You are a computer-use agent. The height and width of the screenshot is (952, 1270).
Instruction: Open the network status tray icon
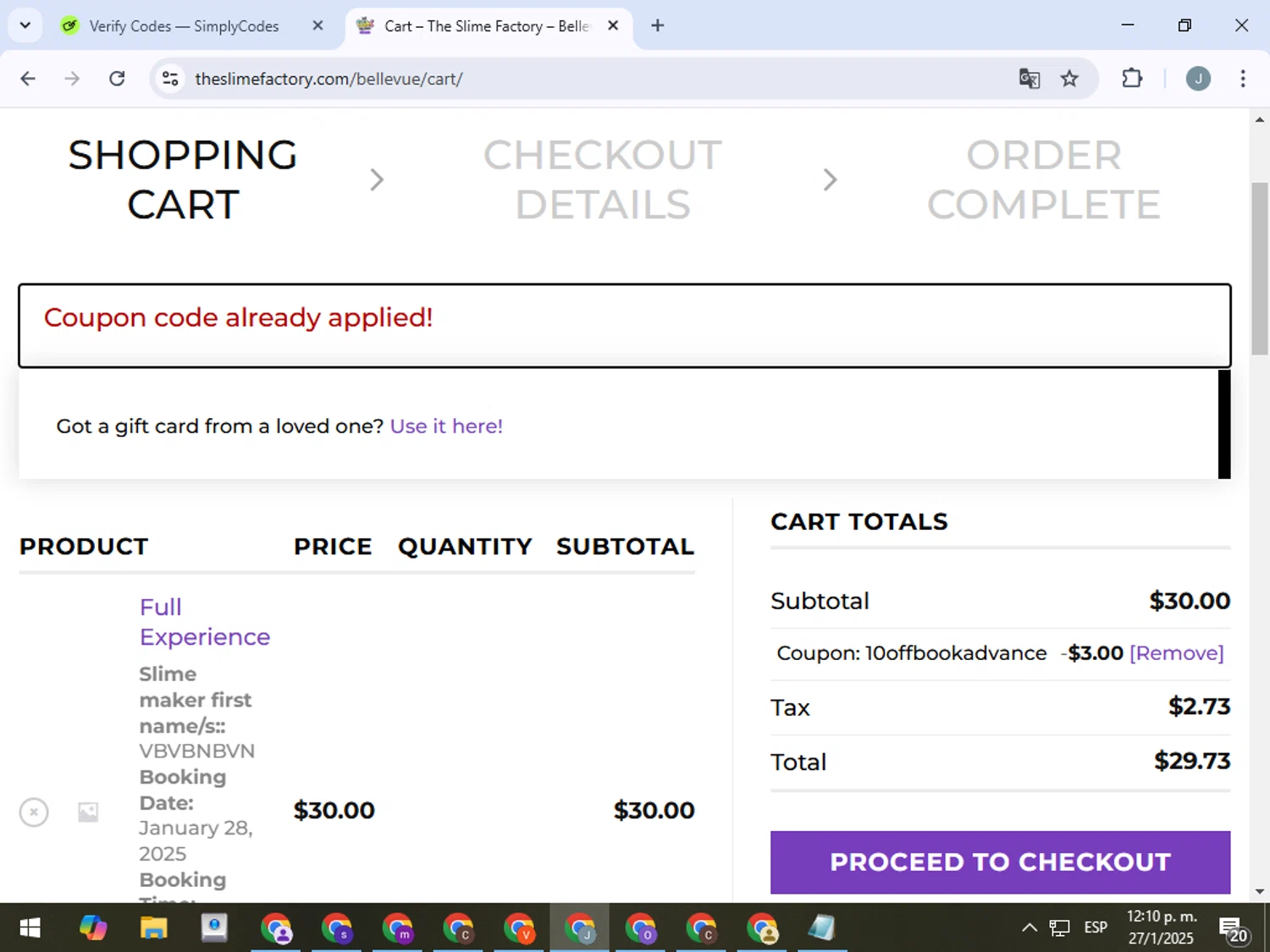1059,928
